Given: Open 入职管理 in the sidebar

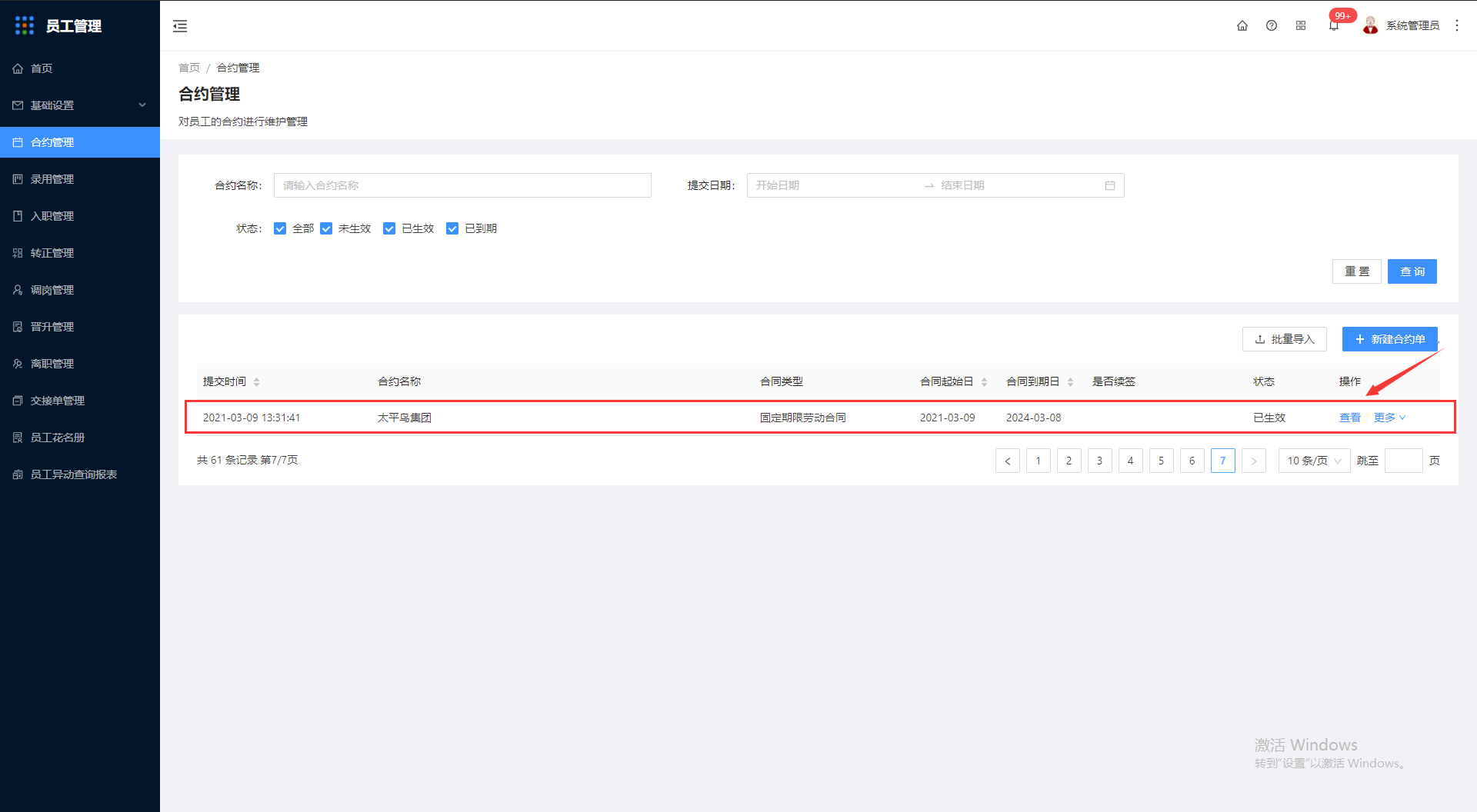Looking at the screenshot, I should 80,216.
